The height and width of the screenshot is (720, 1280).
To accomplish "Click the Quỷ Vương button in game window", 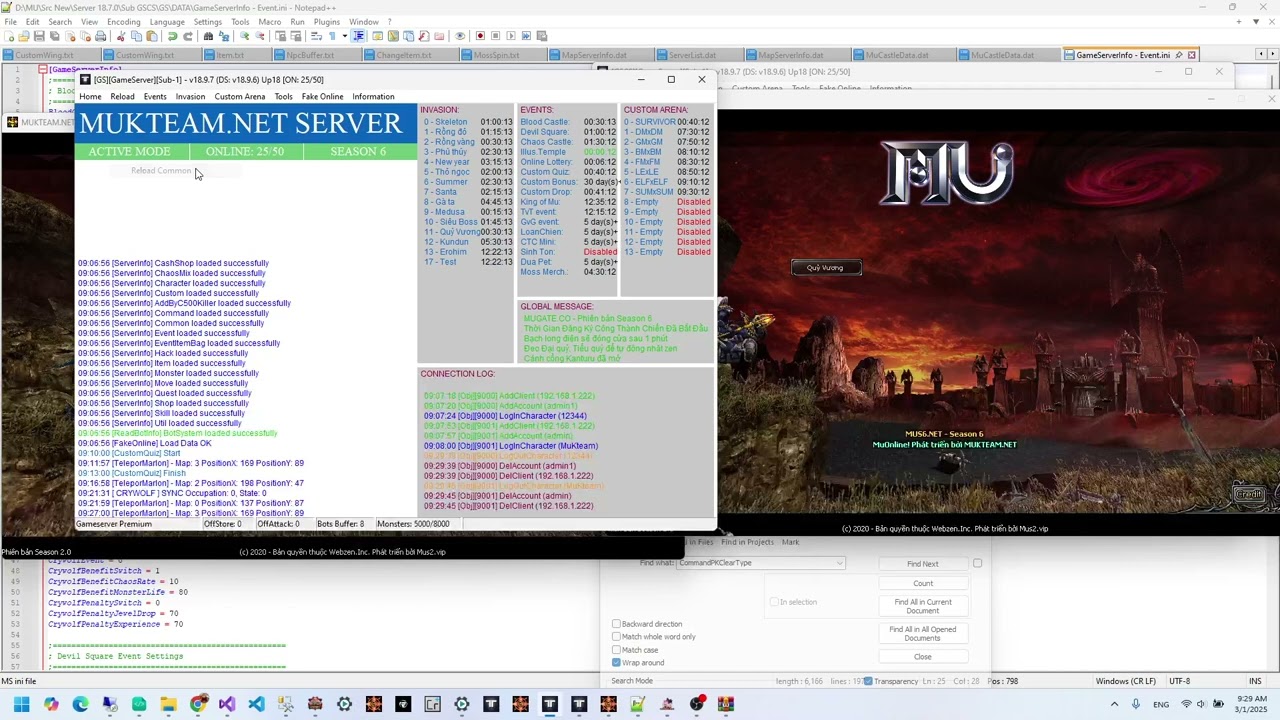I will click(x=826, y=268).
